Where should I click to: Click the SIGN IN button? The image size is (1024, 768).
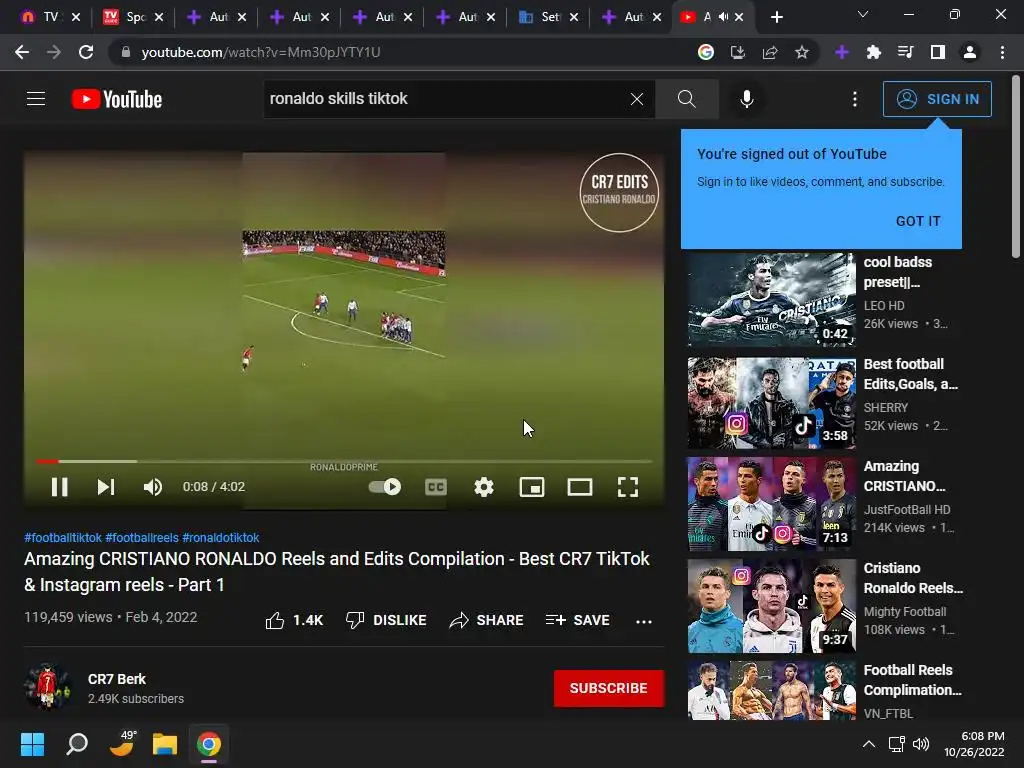937,99
